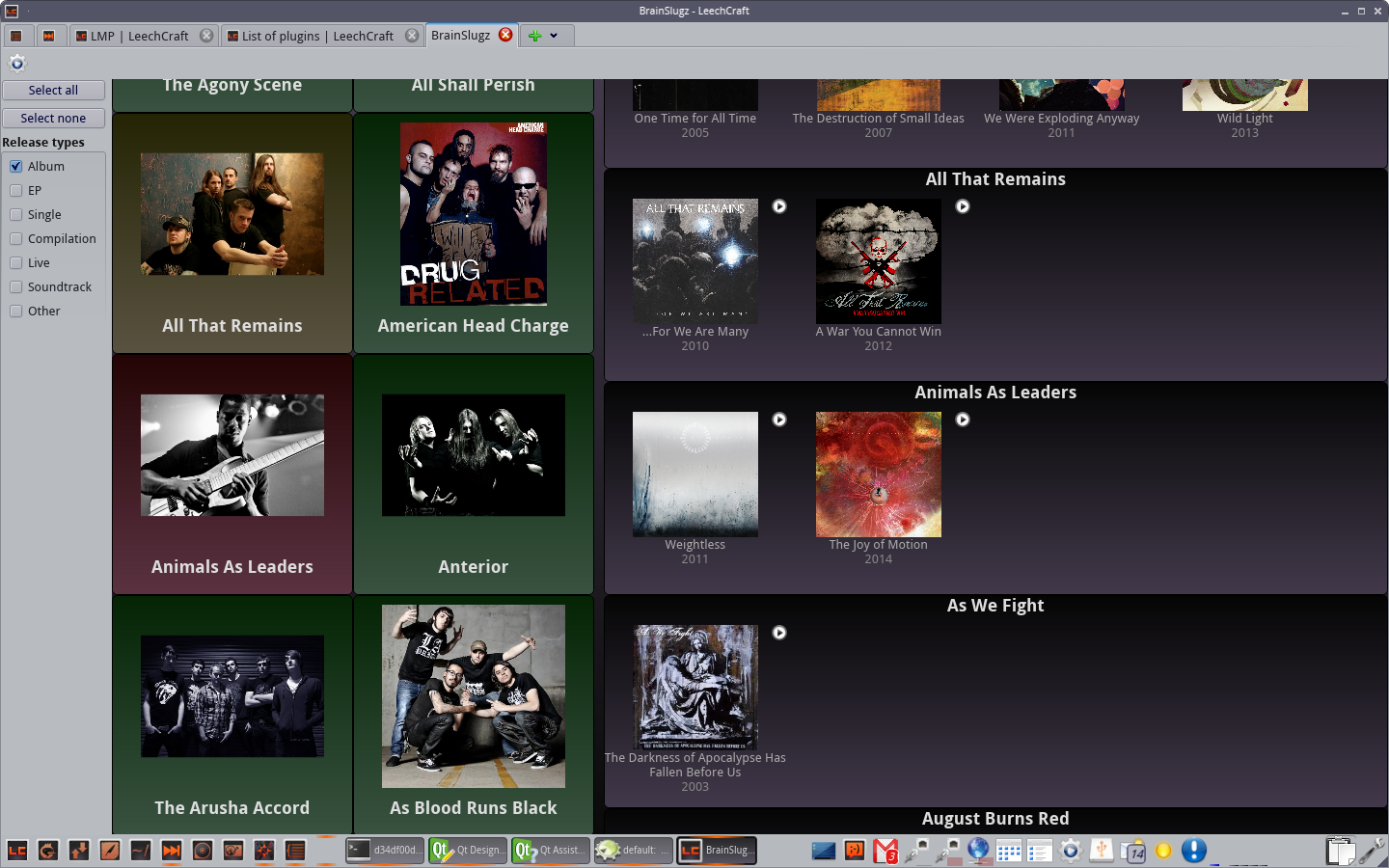Click the orange globe-frame taskbar launcher icon
This screenshot has width=1389, height=868.
click(233, 851)
